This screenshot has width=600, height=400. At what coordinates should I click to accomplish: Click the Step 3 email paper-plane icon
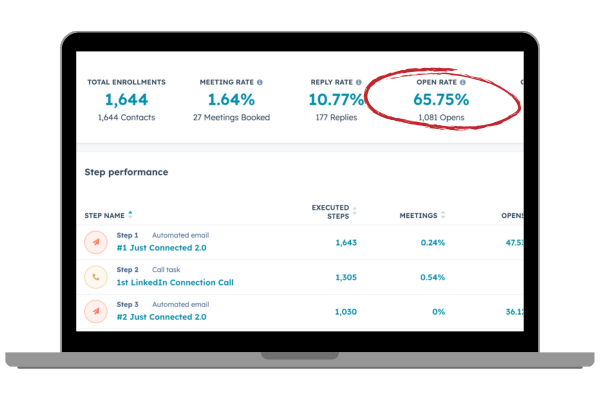[96, 311]
